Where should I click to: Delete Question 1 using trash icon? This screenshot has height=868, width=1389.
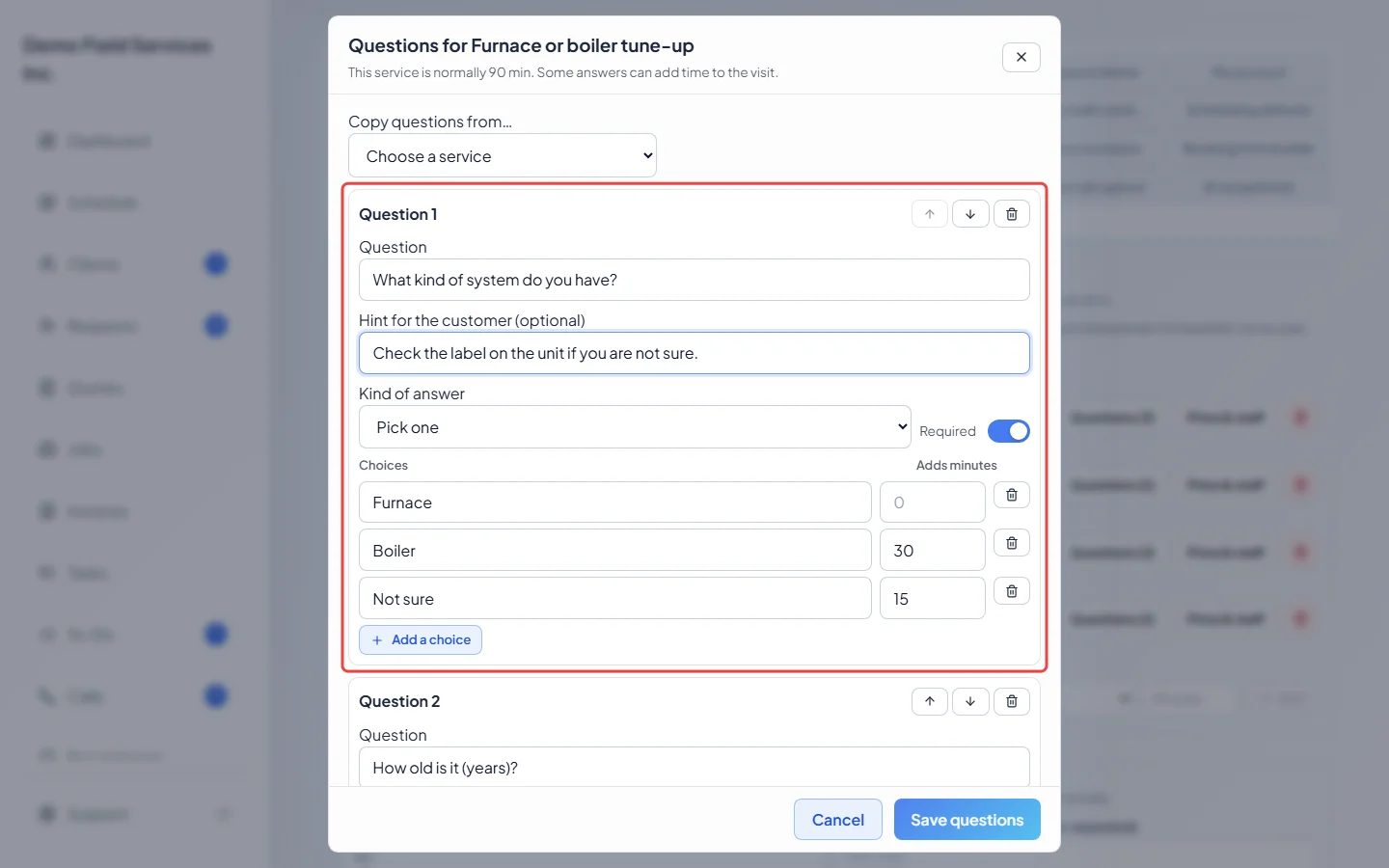coord(1012,214)
